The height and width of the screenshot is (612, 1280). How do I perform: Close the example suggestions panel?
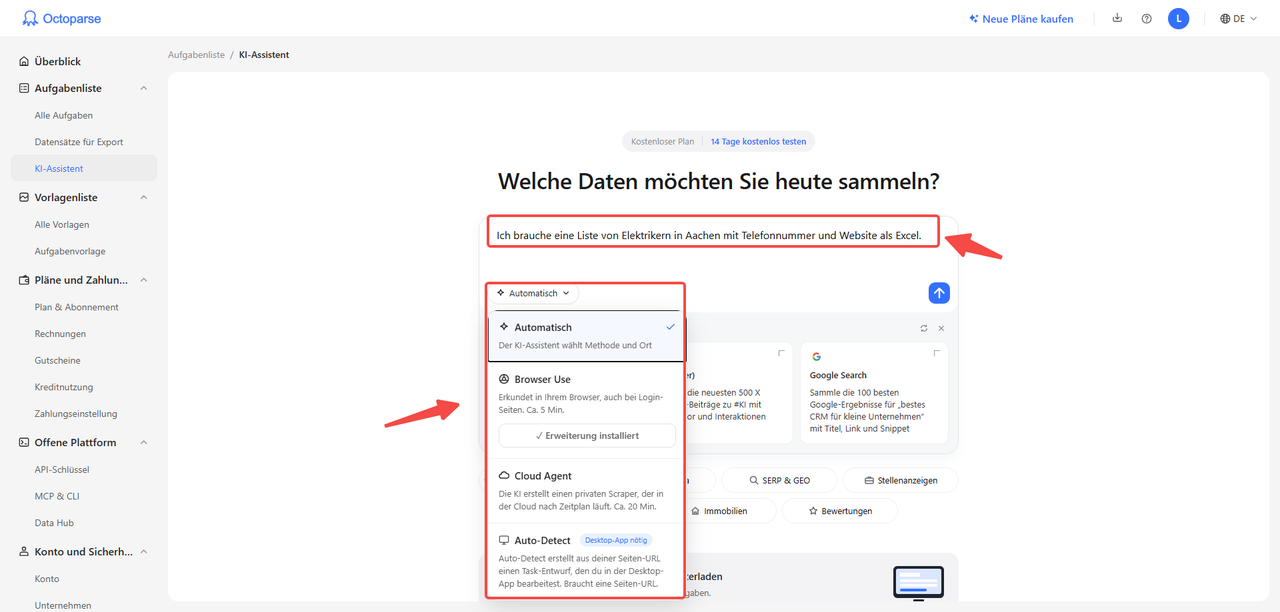[x=941, y=328]
